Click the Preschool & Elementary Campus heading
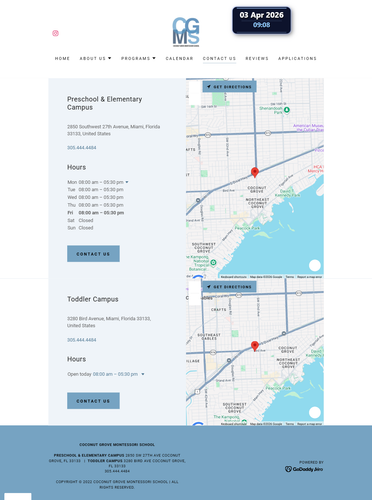 [105, 103]
